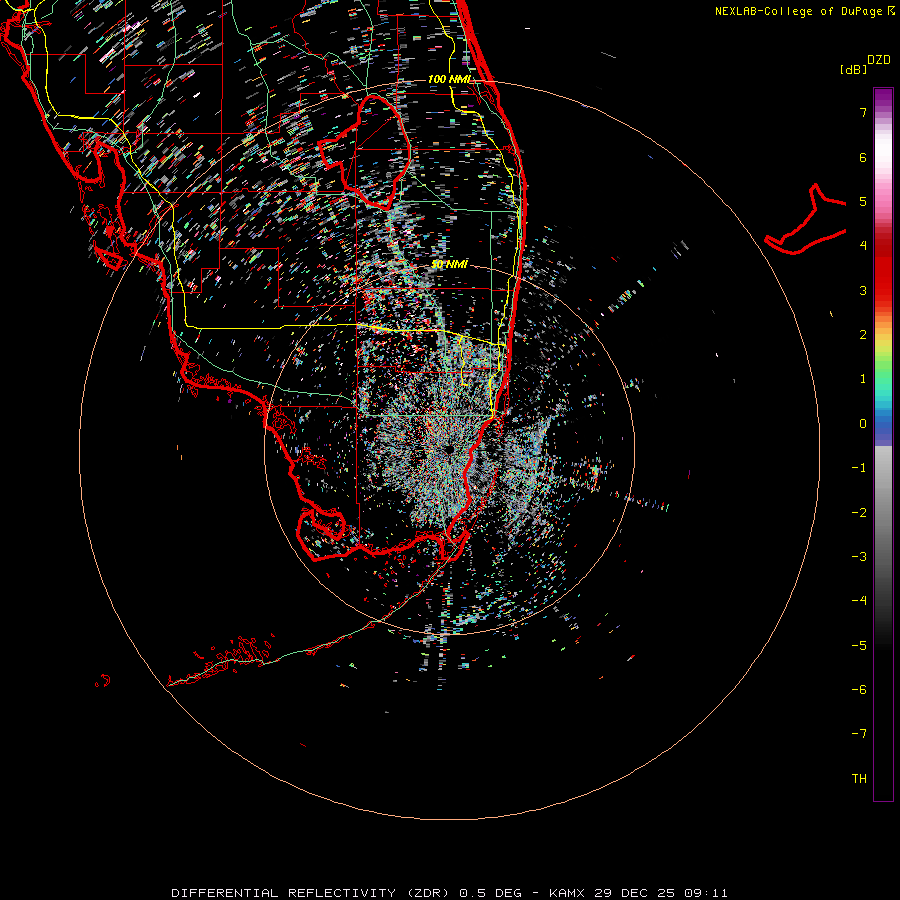The height and width of the screenshot is (900, 900).
Task: Click the 5 dB tick label
Action: click(863, 201)
